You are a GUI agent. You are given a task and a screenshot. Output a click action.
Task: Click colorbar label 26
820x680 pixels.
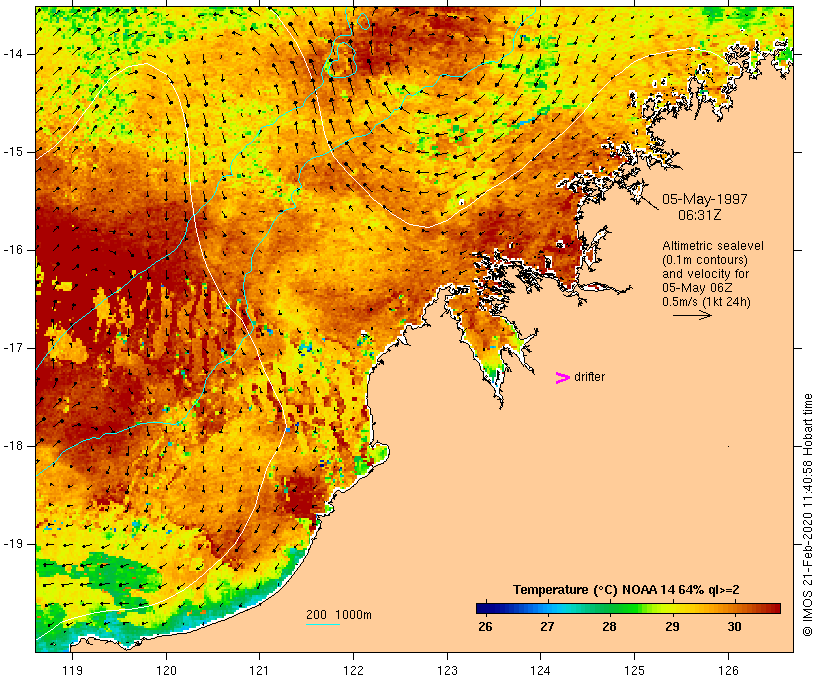[485, 626]
